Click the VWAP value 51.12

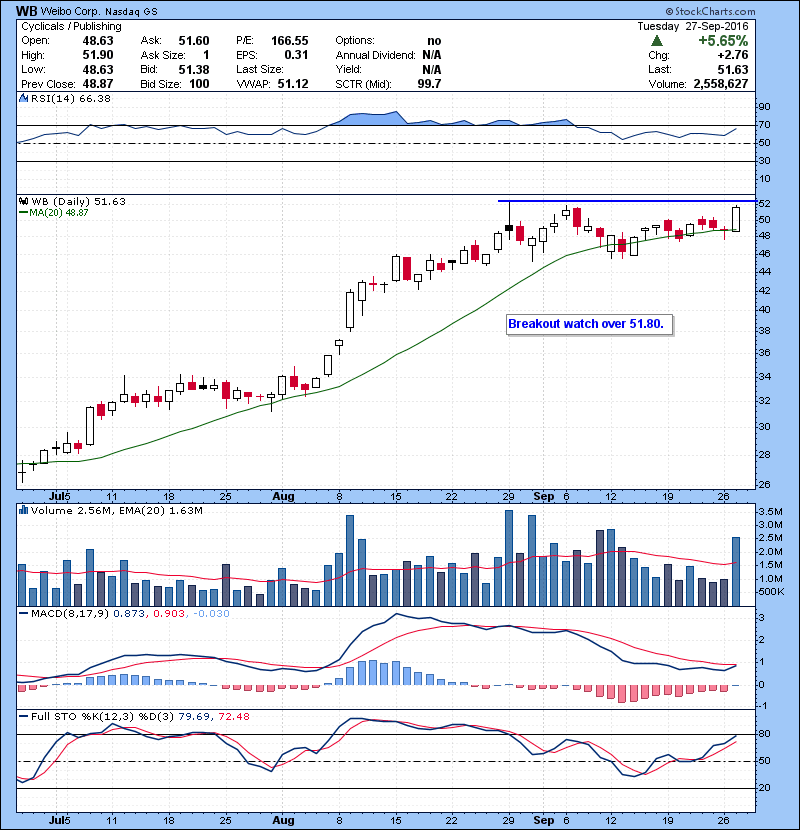293,84
